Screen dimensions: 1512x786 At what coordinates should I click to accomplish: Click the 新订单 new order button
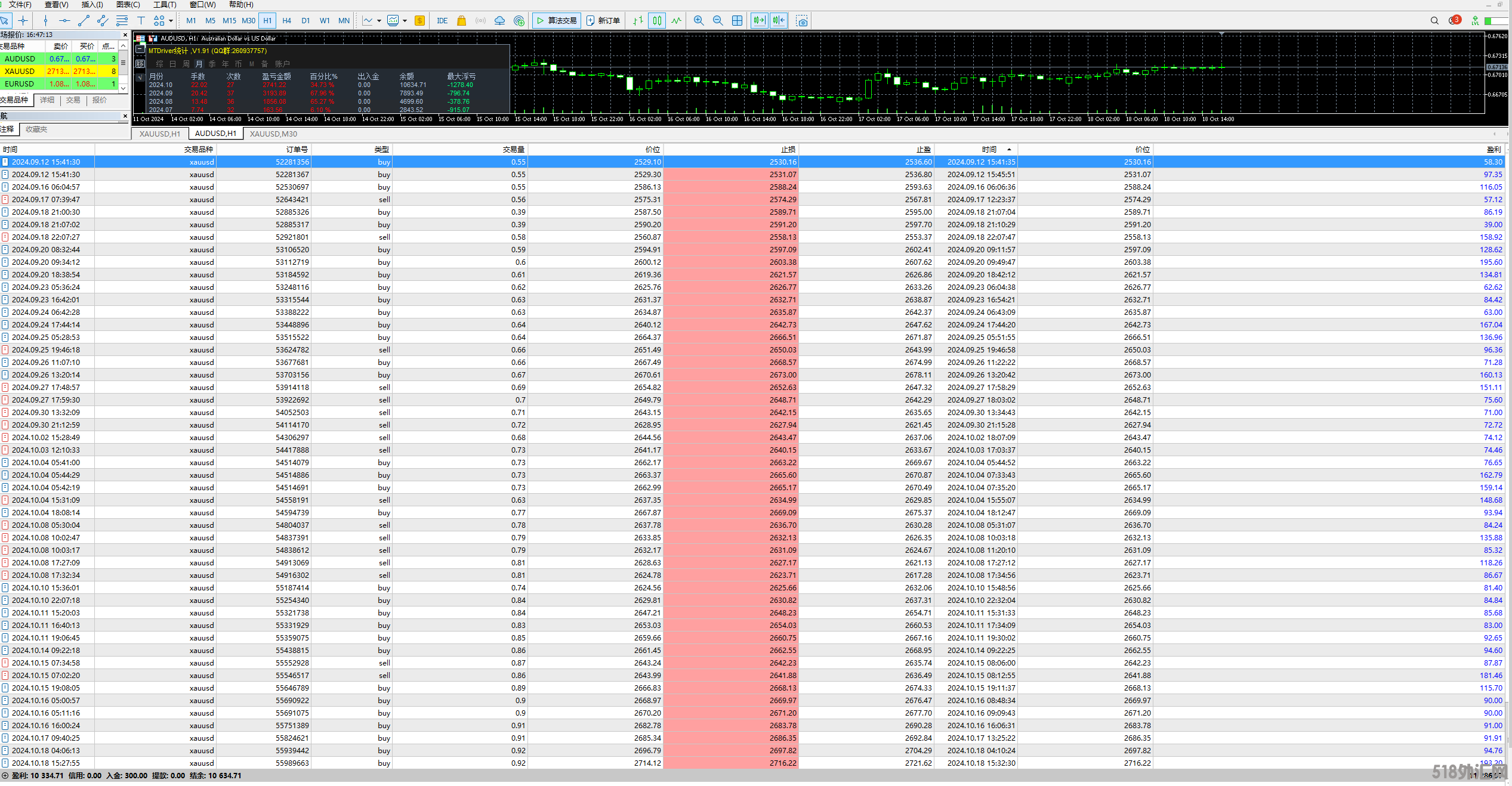(x=603, y=20)
